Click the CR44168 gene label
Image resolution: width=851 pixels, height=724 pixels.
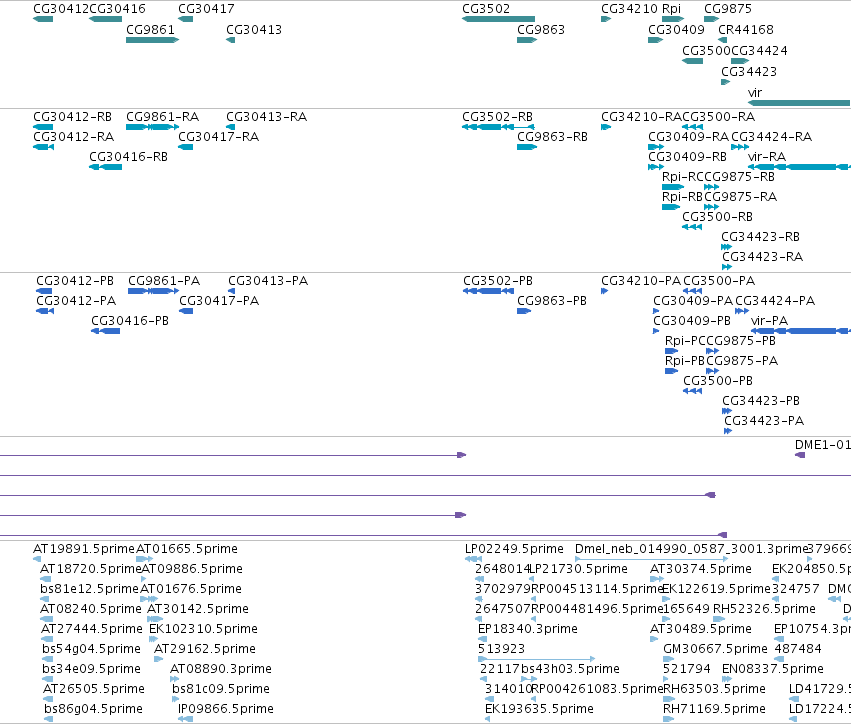click(x=746, y=30)
